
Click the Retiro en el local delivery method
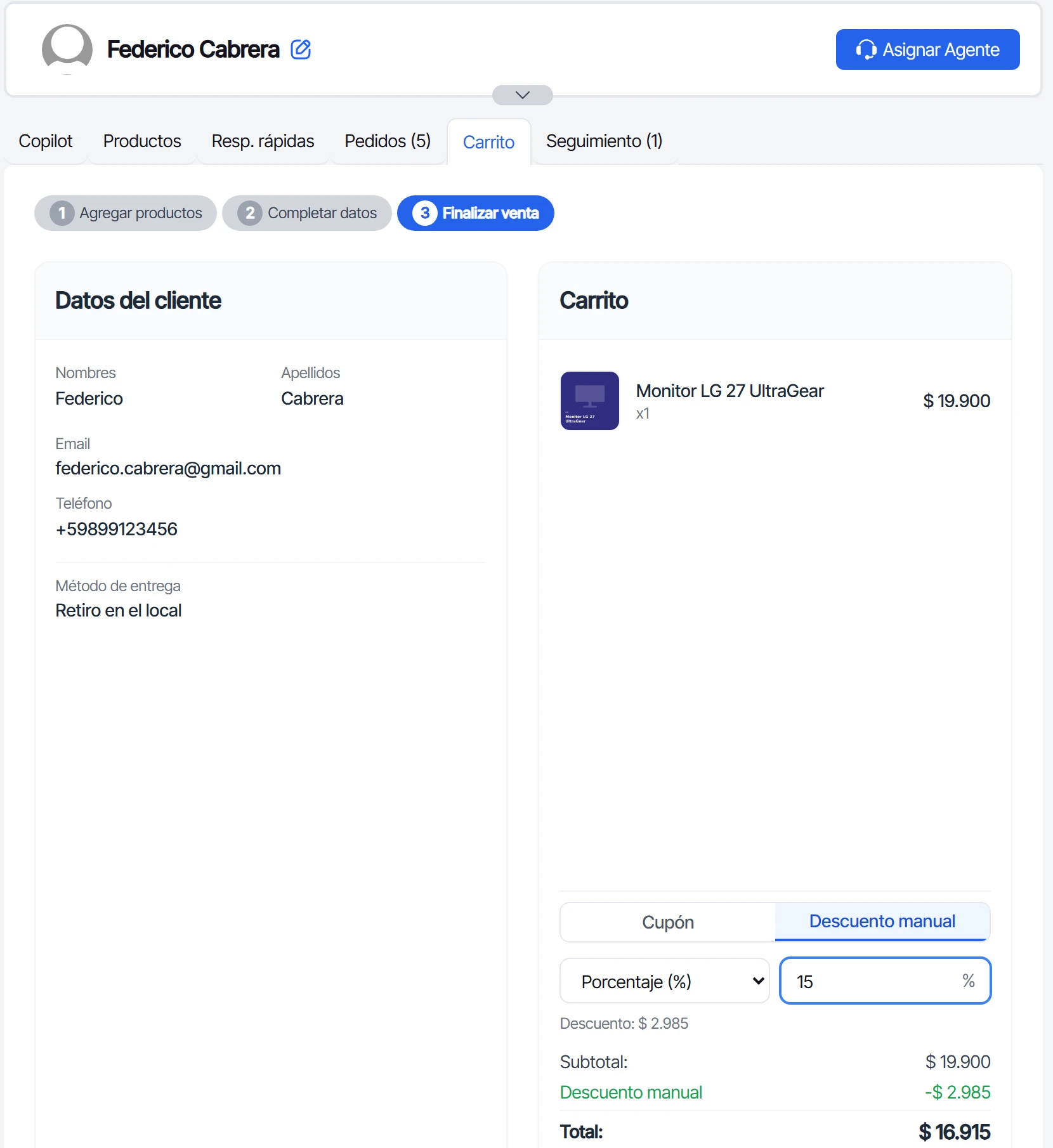[x=119, y=610]
